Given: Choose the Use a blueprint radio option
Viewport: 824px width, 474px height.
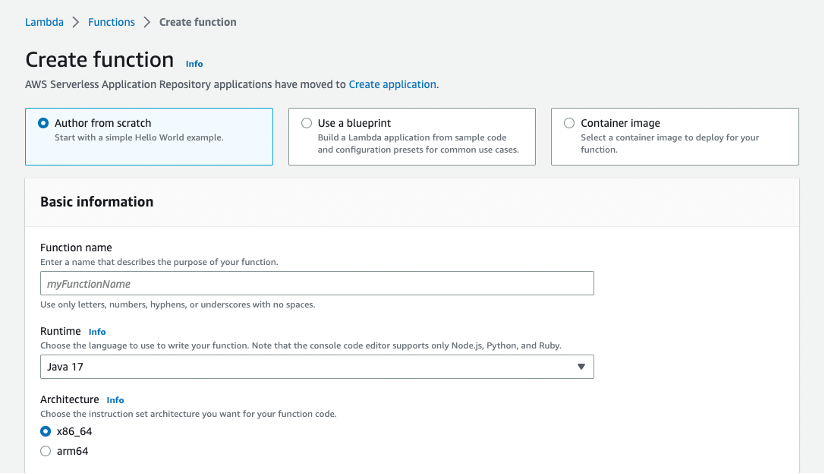Looking at the screenshot, I should coord(307,123).
